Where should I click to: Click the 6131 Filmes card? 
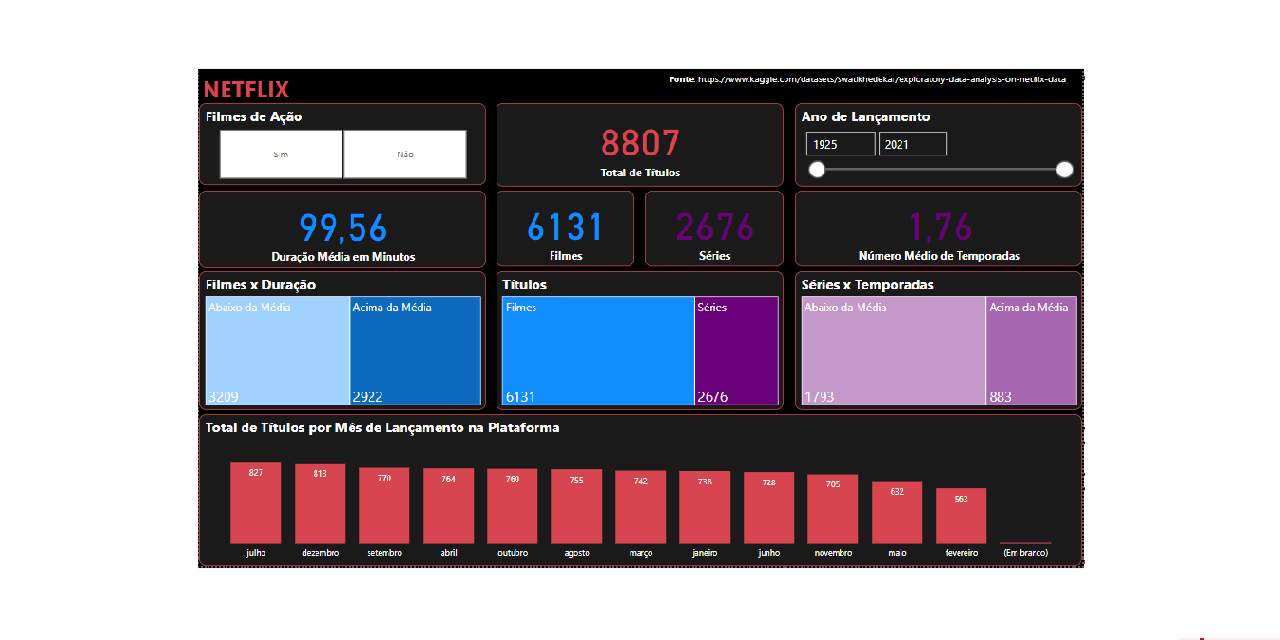565,228
